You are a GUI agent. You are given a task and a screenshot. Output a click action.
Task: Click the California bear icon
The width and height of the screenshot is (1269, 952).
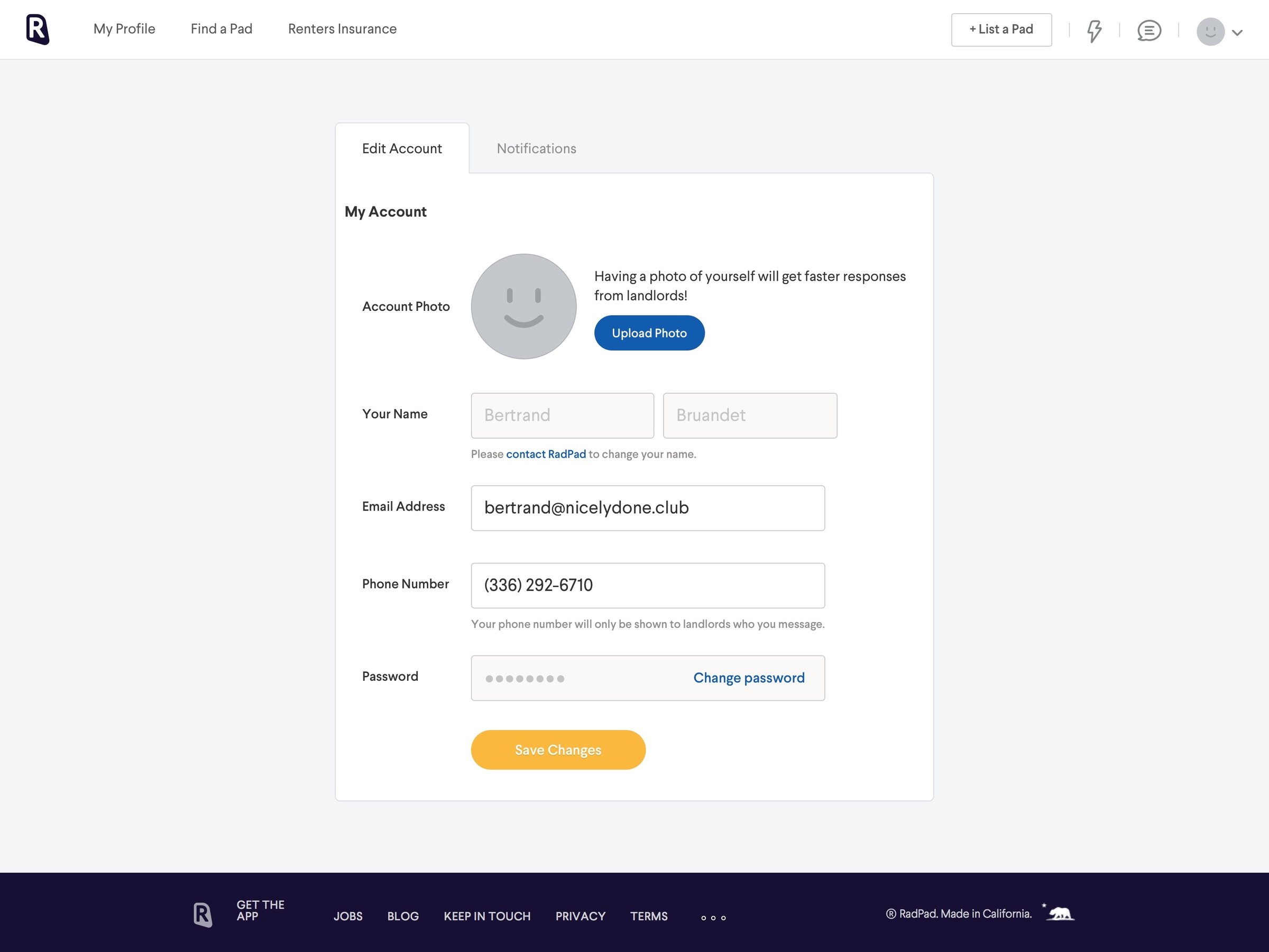(x=1059, y=912)
